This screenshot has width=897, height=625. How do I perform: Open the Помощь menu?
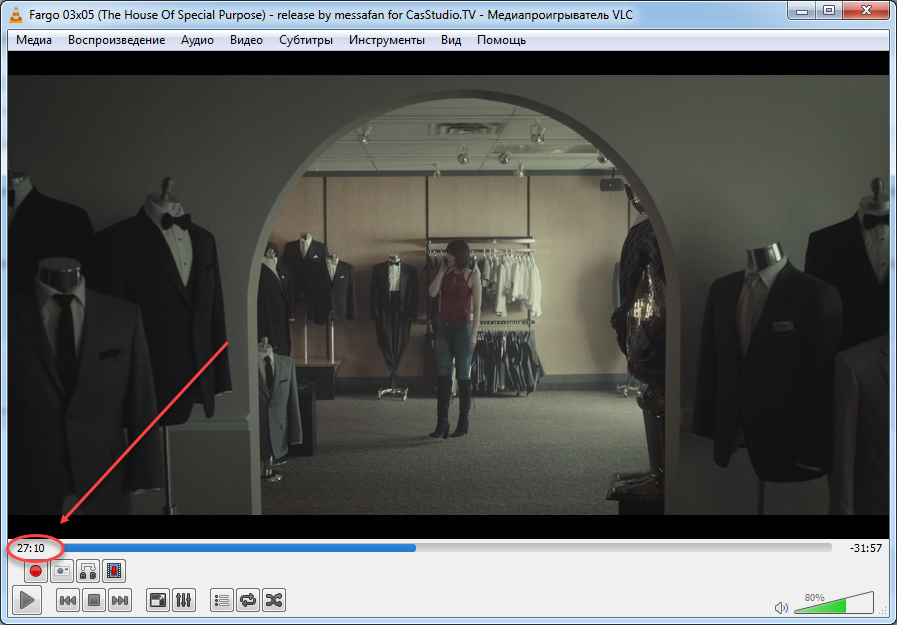pos(501,40)
